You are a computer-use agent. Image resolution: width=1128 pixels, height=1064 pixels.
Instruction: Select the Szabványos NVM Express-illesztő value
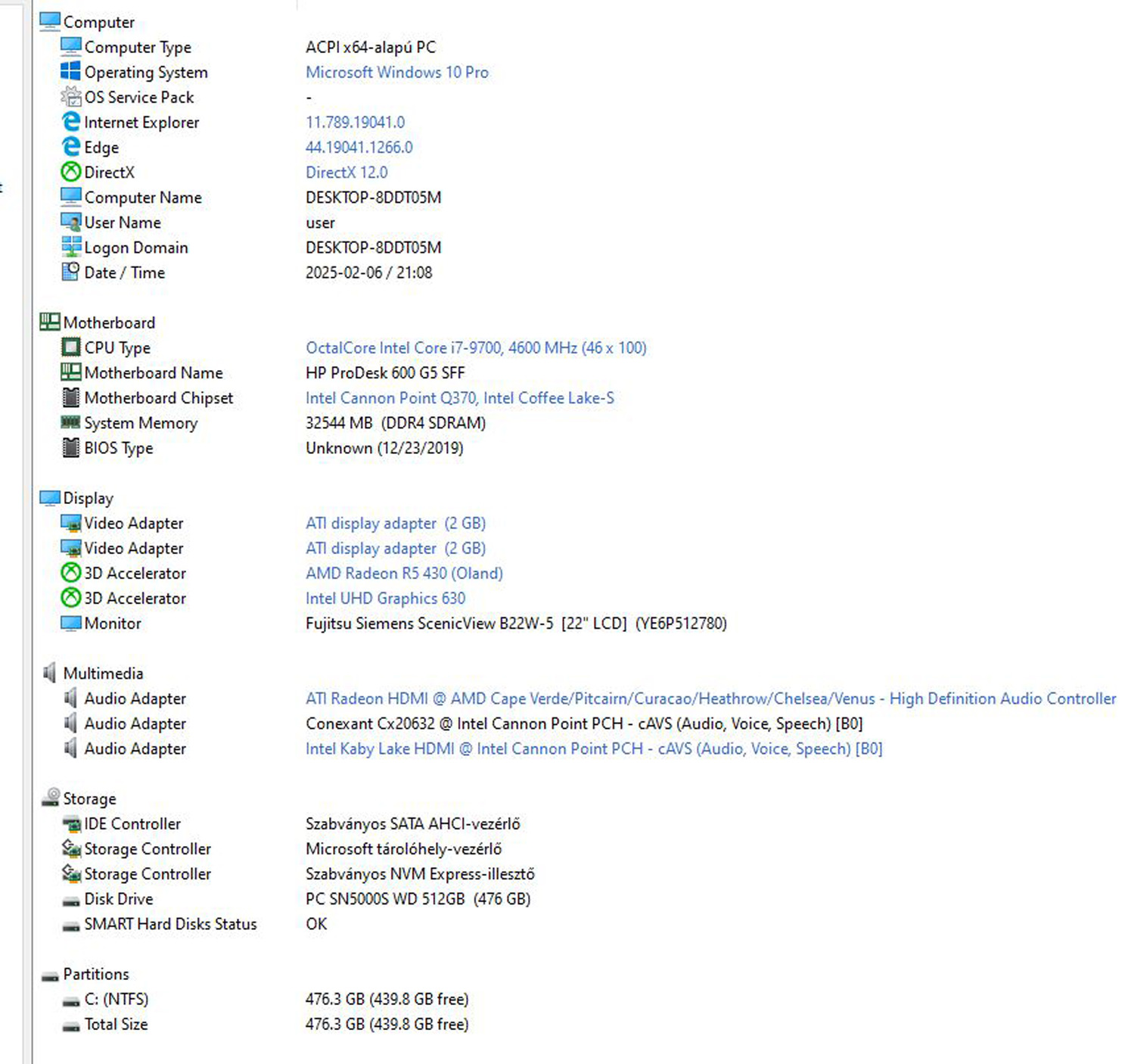click(x=420, y=873)
